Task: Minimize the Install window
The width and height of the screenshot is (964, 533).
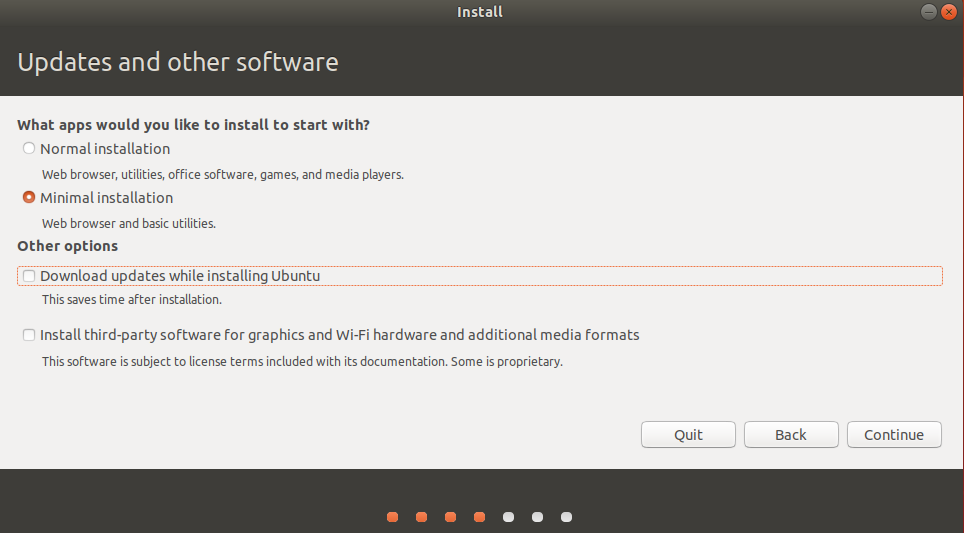Action: (928, 12)
